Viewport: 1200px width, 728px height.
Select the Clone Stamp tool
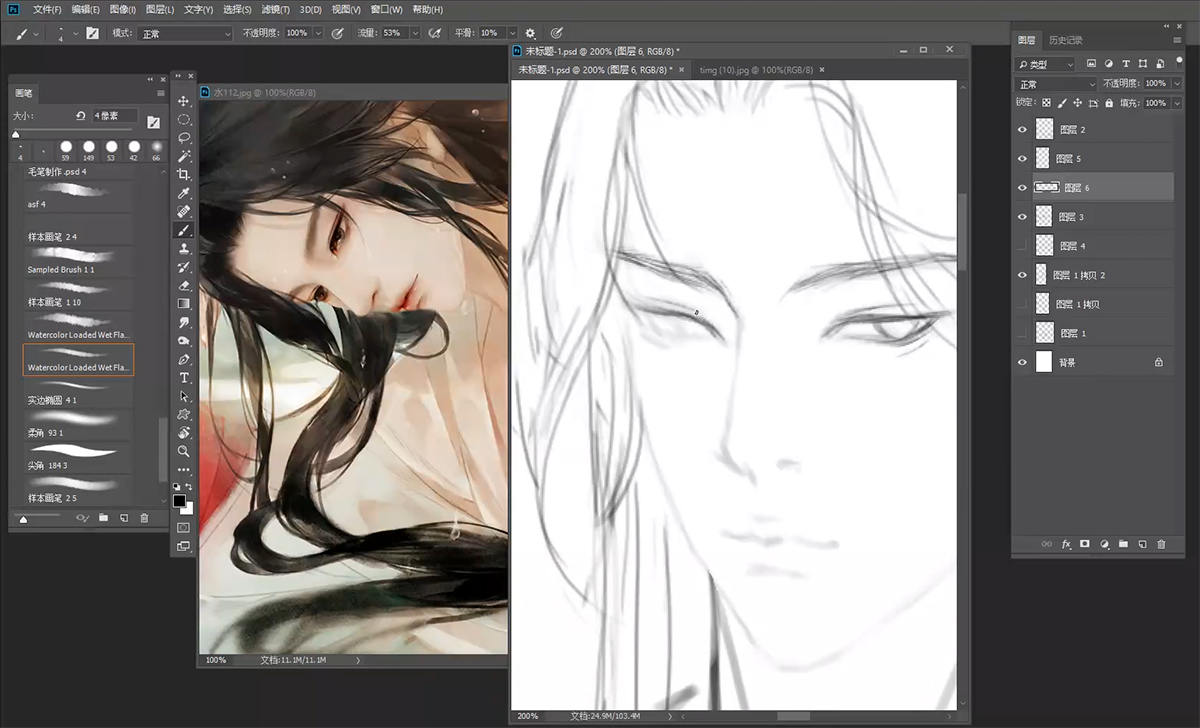[184, 248]
